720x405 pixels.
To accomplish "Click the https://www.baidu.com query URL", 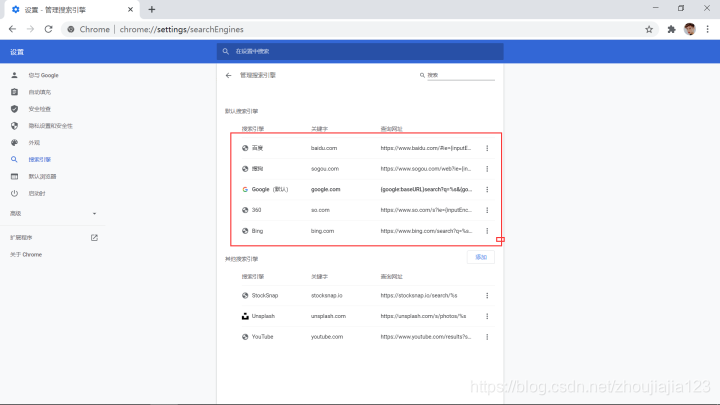I will click(x=426, y=148).
